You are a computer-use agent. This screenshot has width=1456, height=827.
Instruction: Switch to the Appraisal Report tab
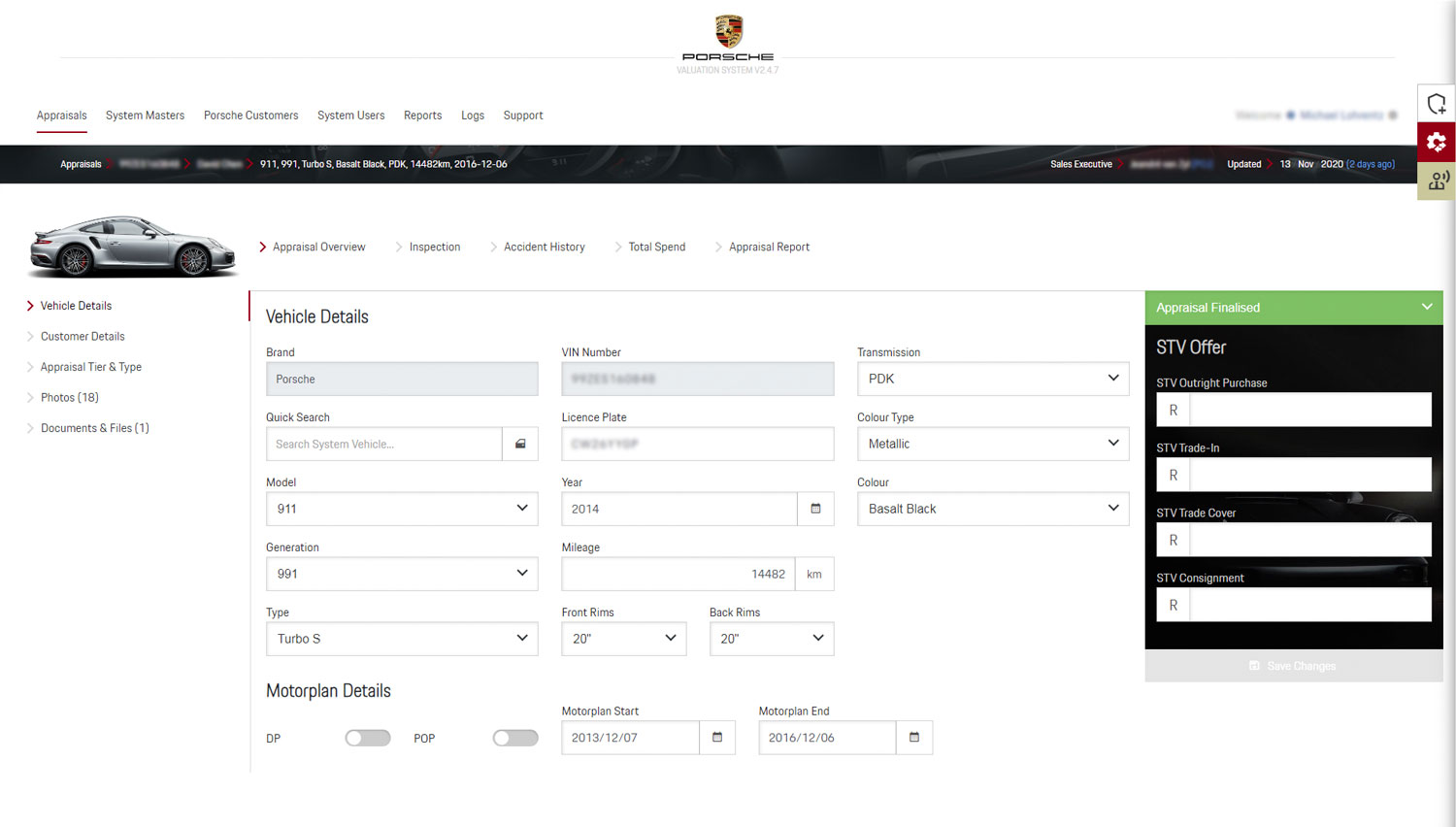(x=769, y=248)
